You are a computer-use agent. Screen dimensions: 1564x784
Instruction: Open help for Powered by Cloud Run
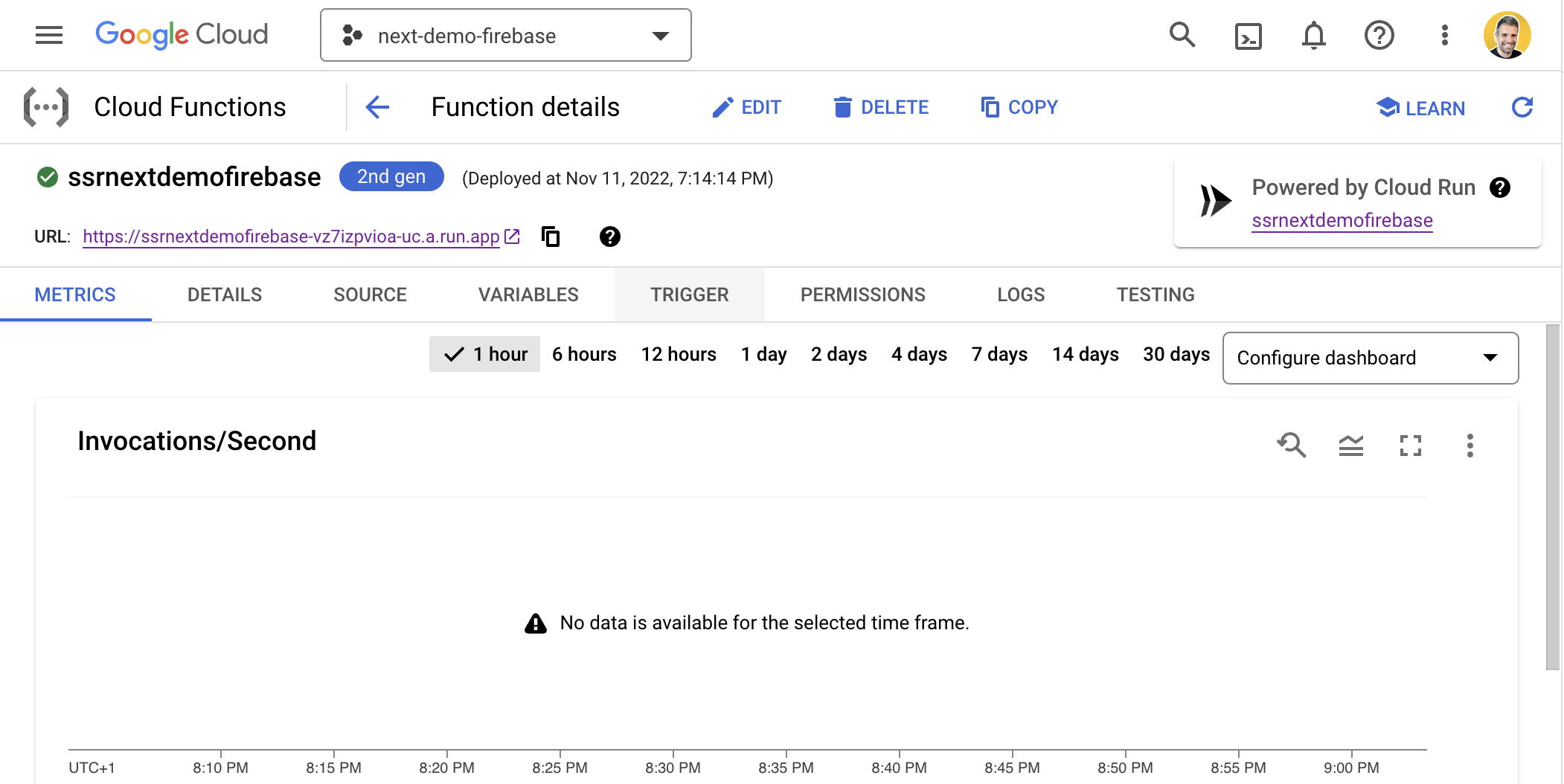coord(1500,187)
